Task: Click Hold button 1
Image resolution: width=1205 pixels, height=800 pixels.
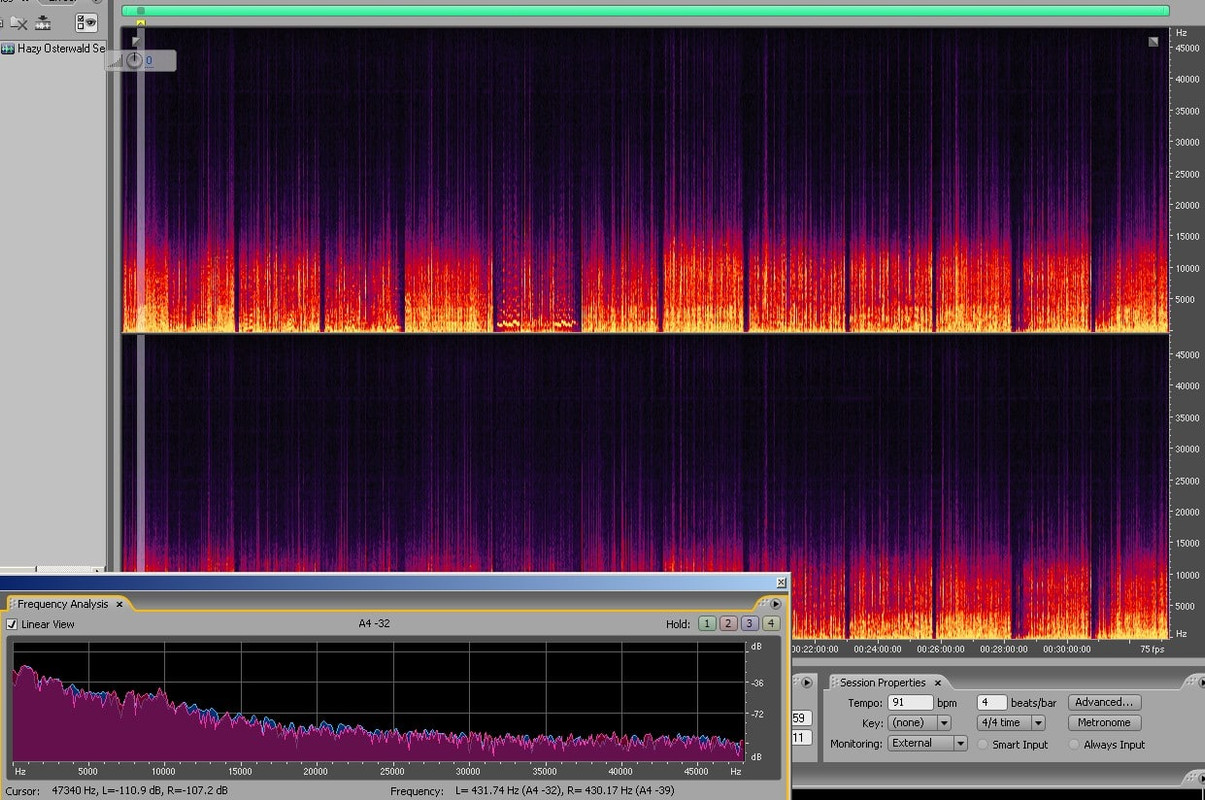Action: (706, 623)
